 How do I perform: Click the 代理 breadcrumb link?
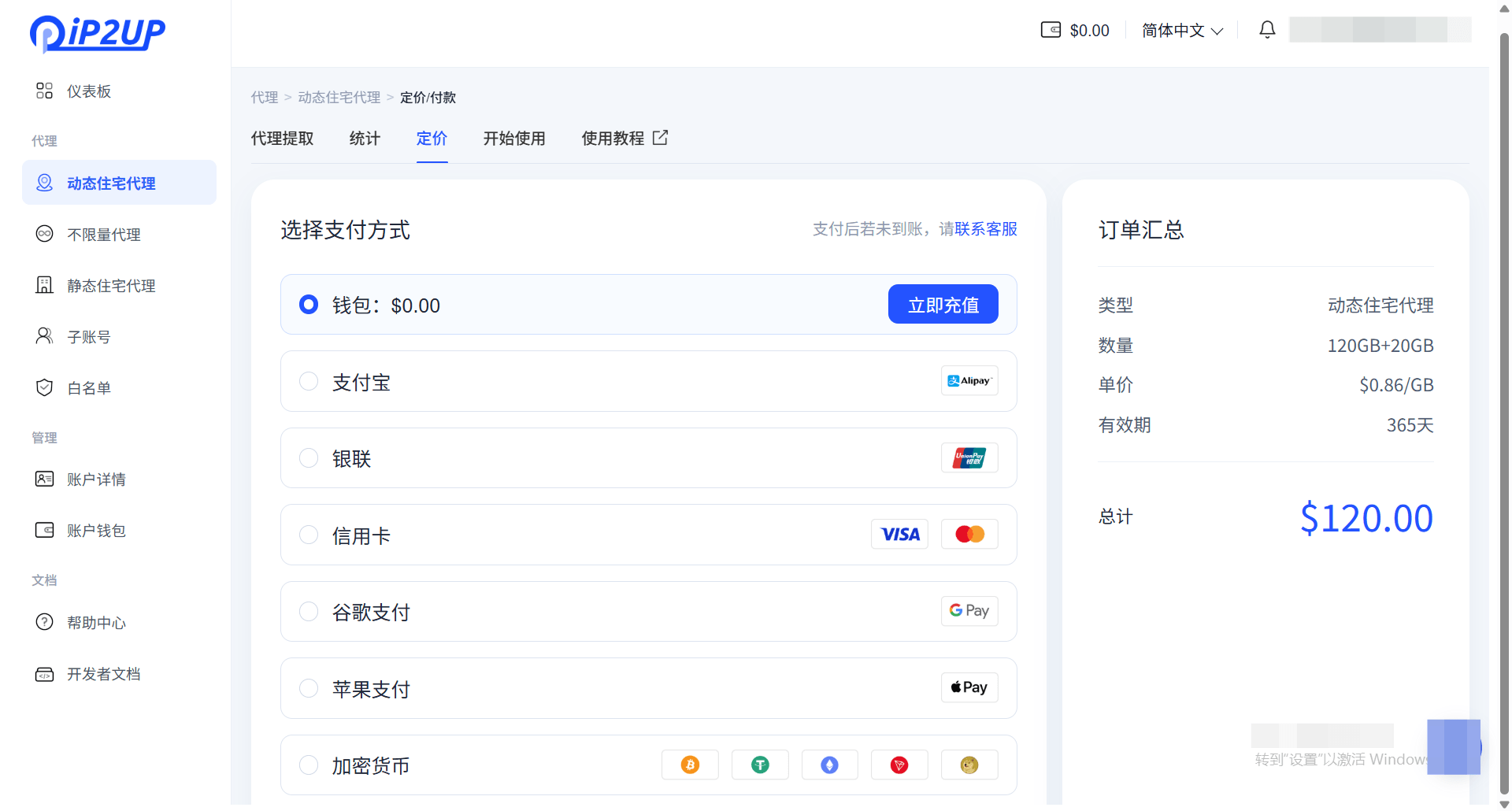265,97
